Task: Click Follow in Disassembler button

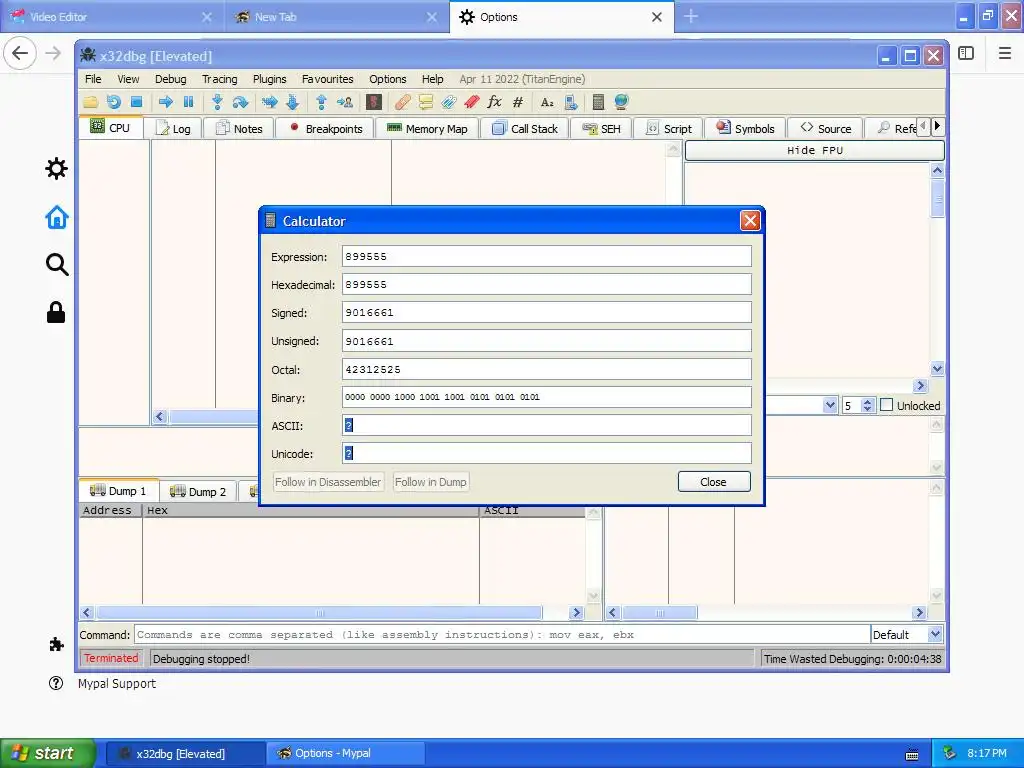Action: point(328,482)
